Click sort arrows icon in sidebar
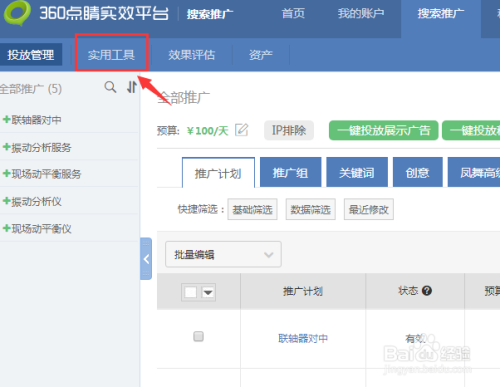Screen dimensions: 500x387 tap(132, 87)
